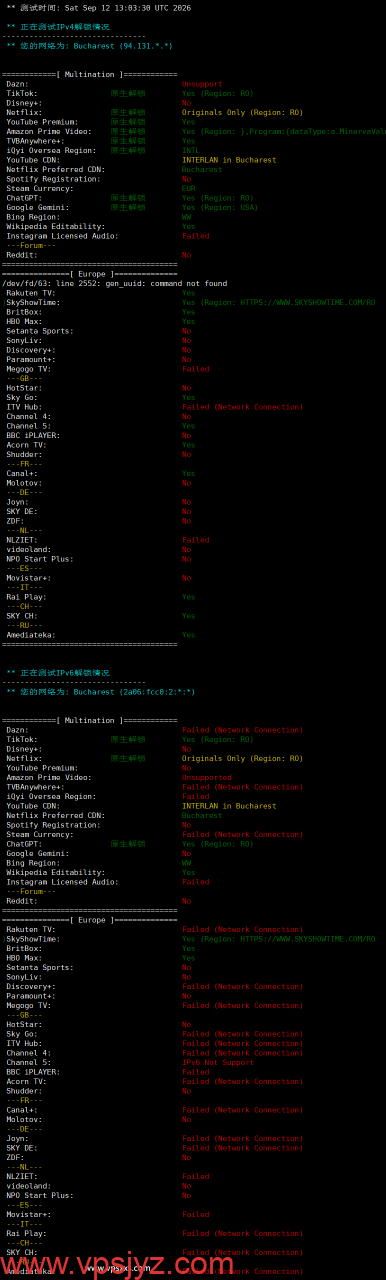Viewport: 386px width, 1280px height.
Task: Click the IPv4 ITV Hub "Failed (Network Connection)" result
Action: [242, 407]
